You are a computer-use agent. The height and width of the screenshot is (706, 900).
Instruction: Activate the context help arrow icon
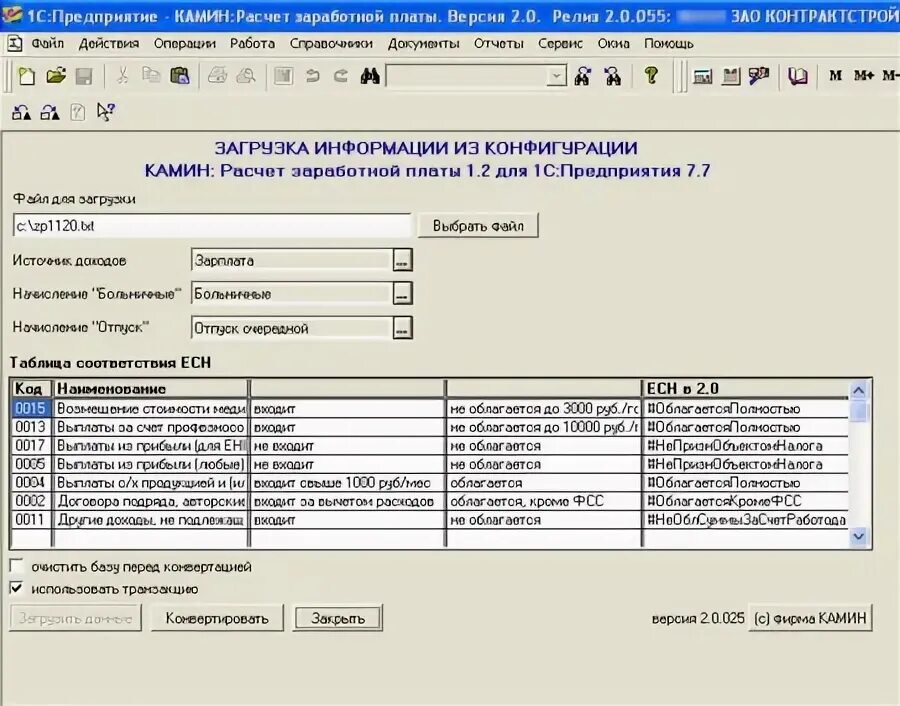tap(104, 112)
